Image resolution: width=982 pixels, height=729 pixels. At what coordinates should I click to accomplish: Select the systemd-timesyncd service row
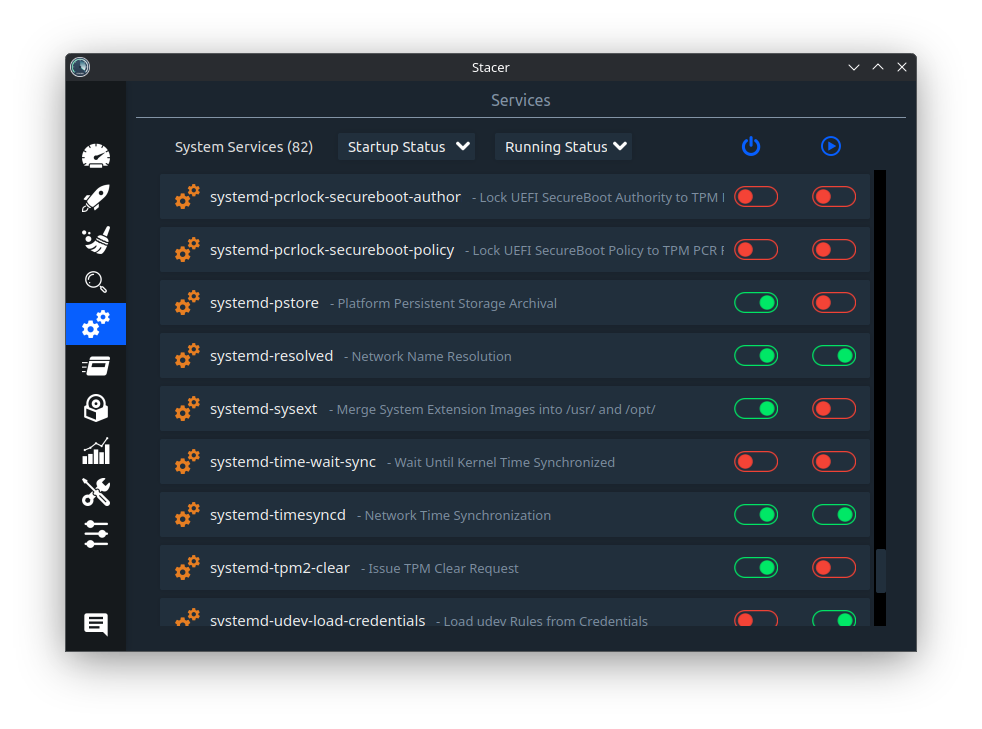coord(514,515)
